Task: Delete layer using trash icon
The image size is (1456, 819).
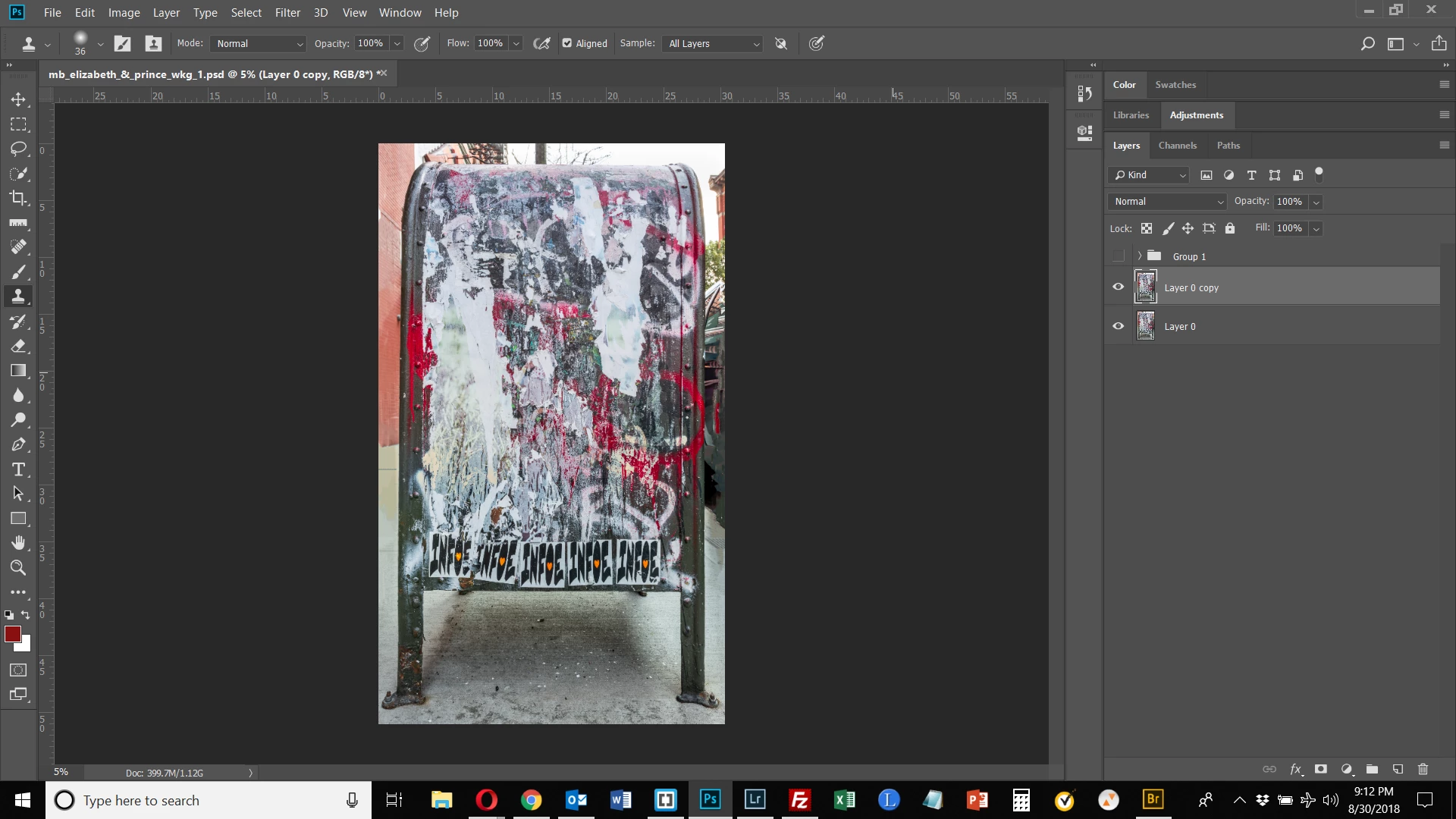Action: (1423, 769)
